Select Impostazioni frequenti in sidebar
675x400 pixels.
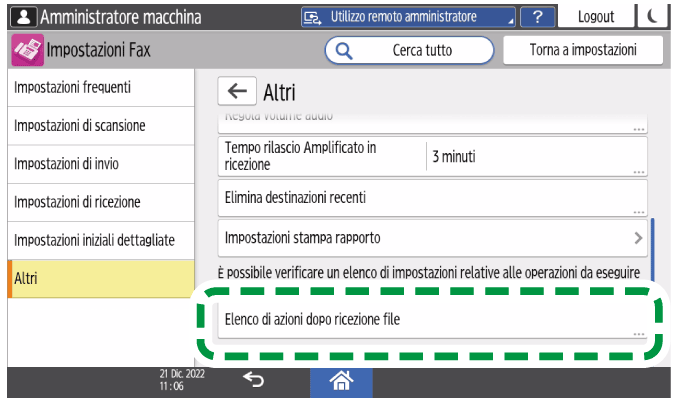point(96,88)
